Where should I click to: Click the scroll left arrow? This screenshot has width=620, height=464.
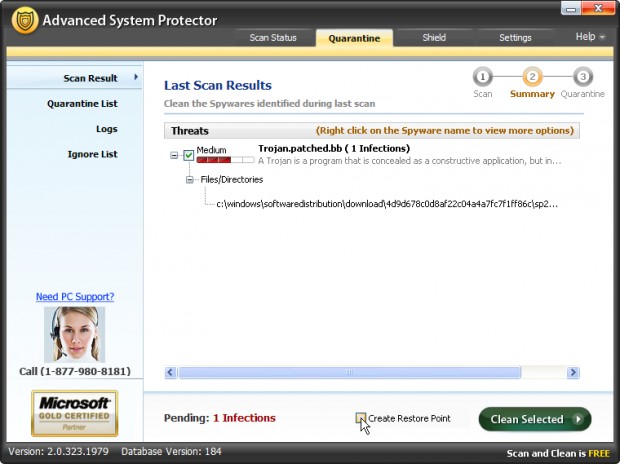[170, 372]
